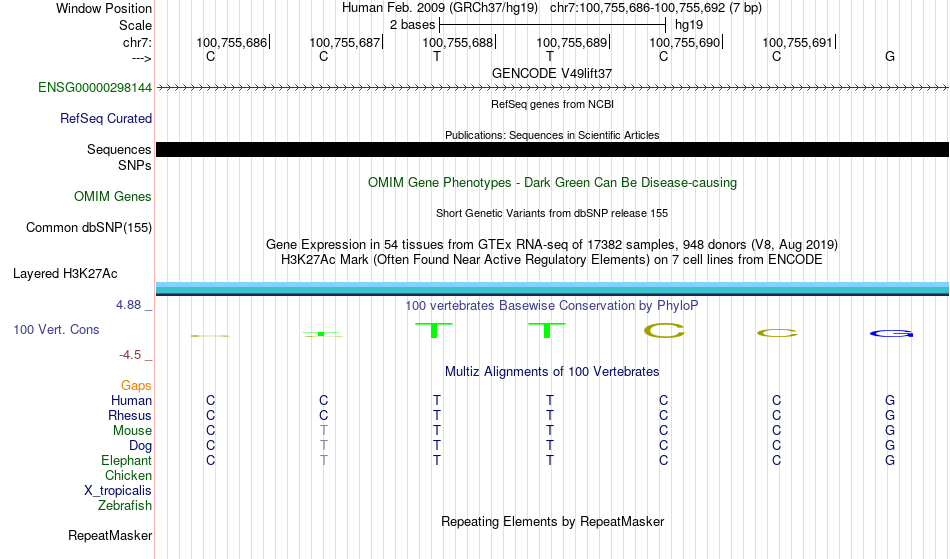Screen dimensions: 950x559
Task: Click the Human species label
Action: click(131, 401)
